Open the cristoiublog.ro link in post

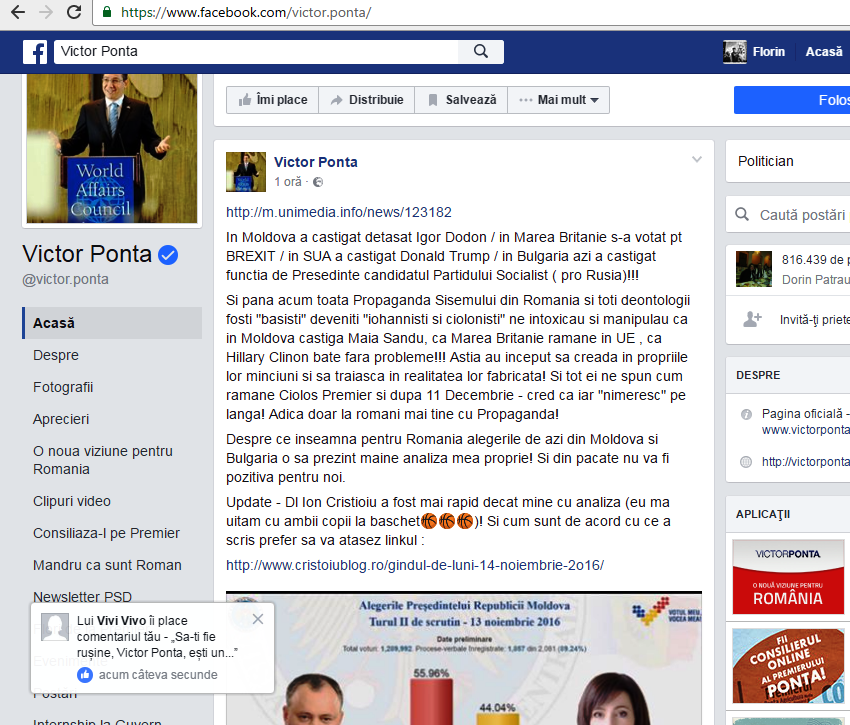coord(415,565)
